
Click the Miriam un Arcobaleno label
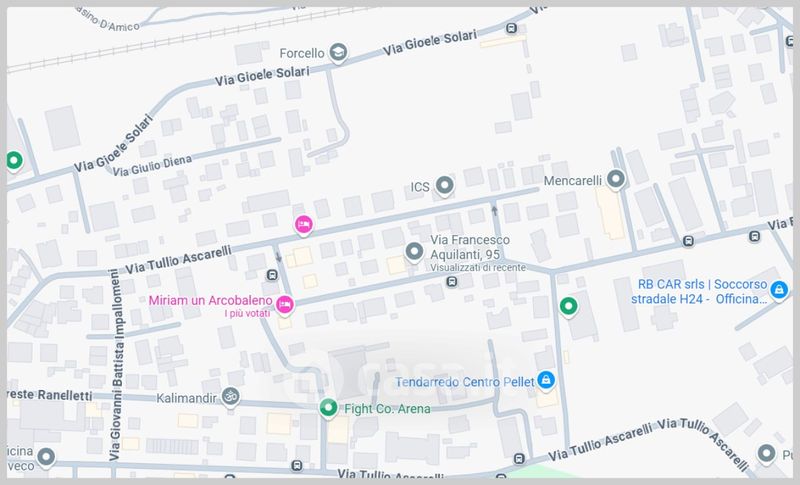tap(211, 300)
